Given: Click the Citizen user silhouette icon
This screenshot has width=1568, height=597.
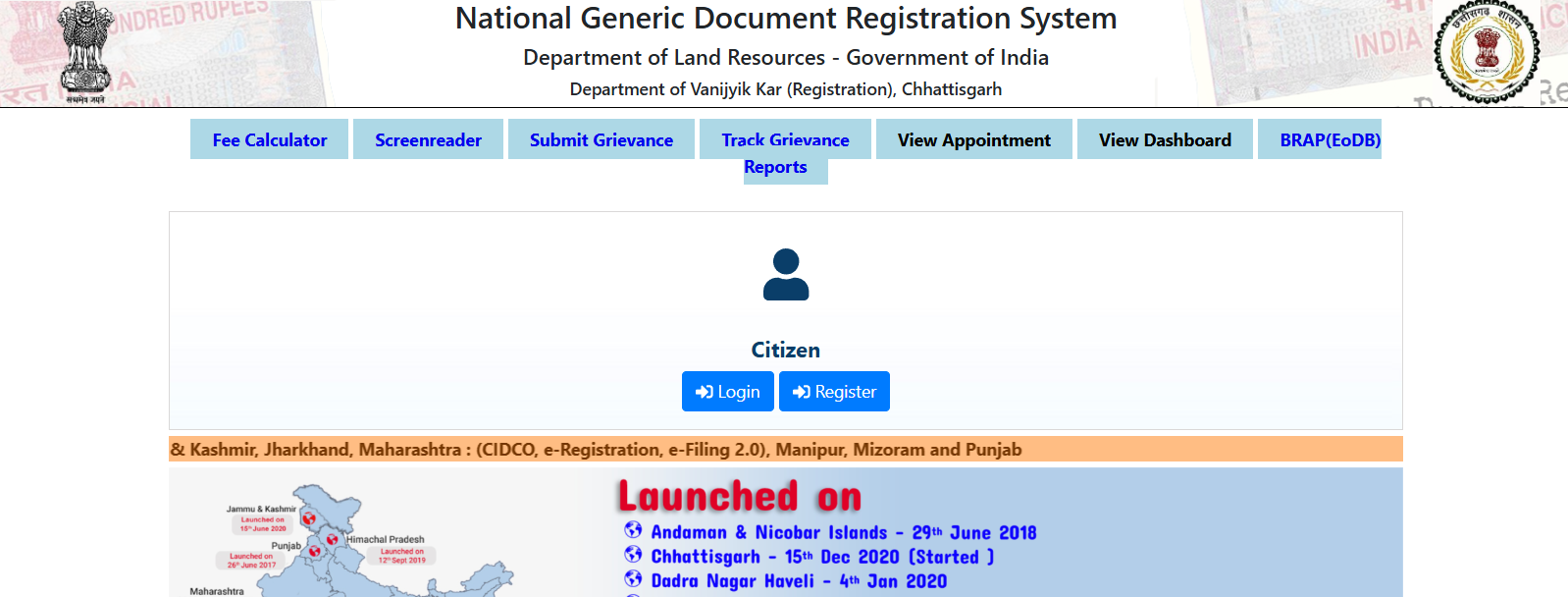Looking at the screenshot, I should [x=786, y=274].
